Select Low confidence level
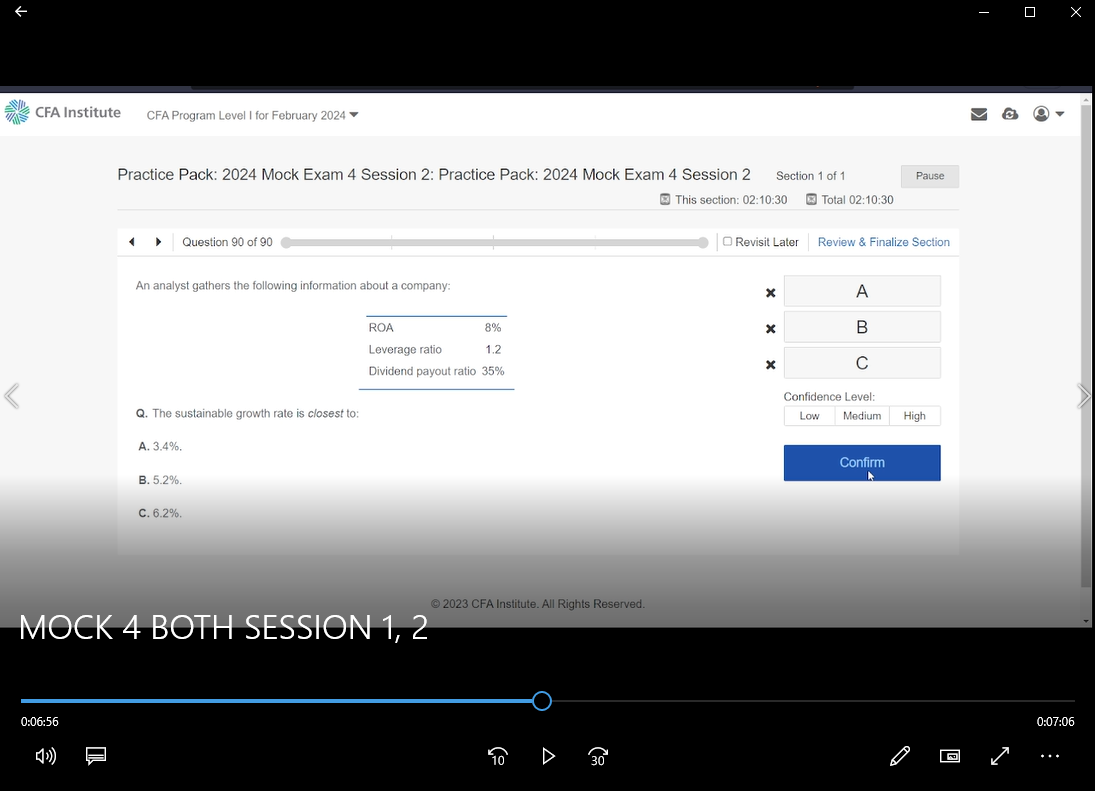This screenshot has height=791, width=1095. click(809, 416)
